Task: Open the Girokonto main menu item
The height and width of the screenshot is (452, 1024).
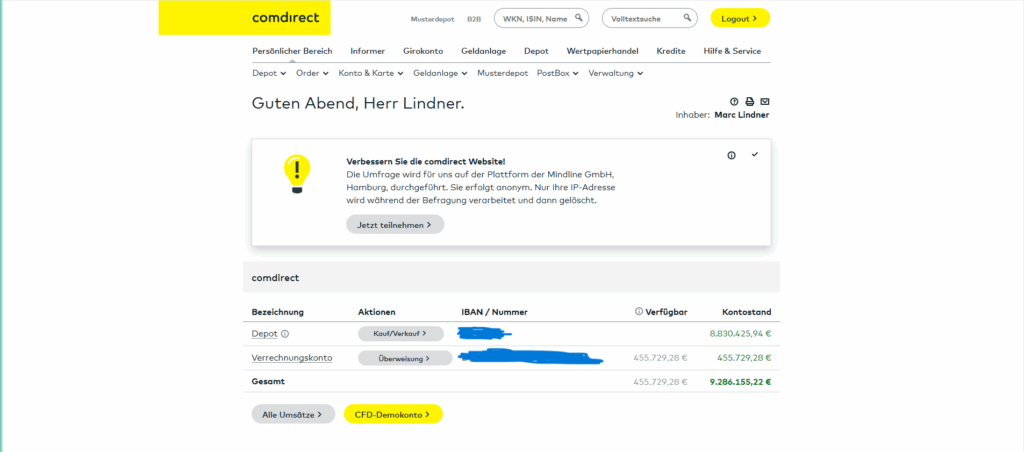Action: [423, 51]
